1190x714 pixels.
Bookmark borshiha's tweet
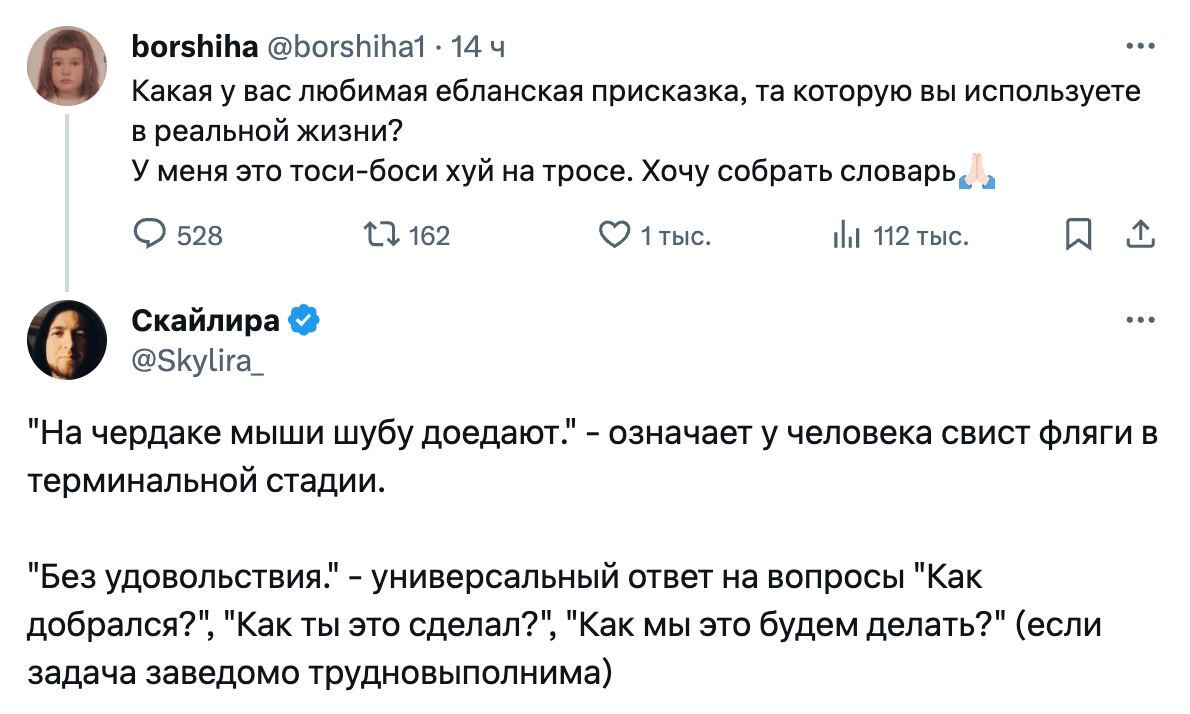[x=1077, y=236]
